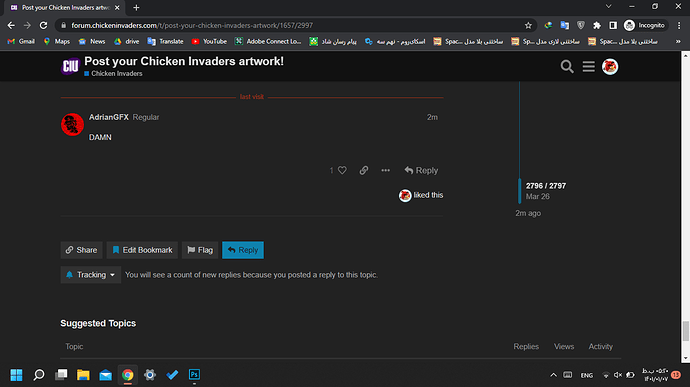
Task: Sort suggested topics by Views
Action: pyautogui.click(x=564, y=346)
